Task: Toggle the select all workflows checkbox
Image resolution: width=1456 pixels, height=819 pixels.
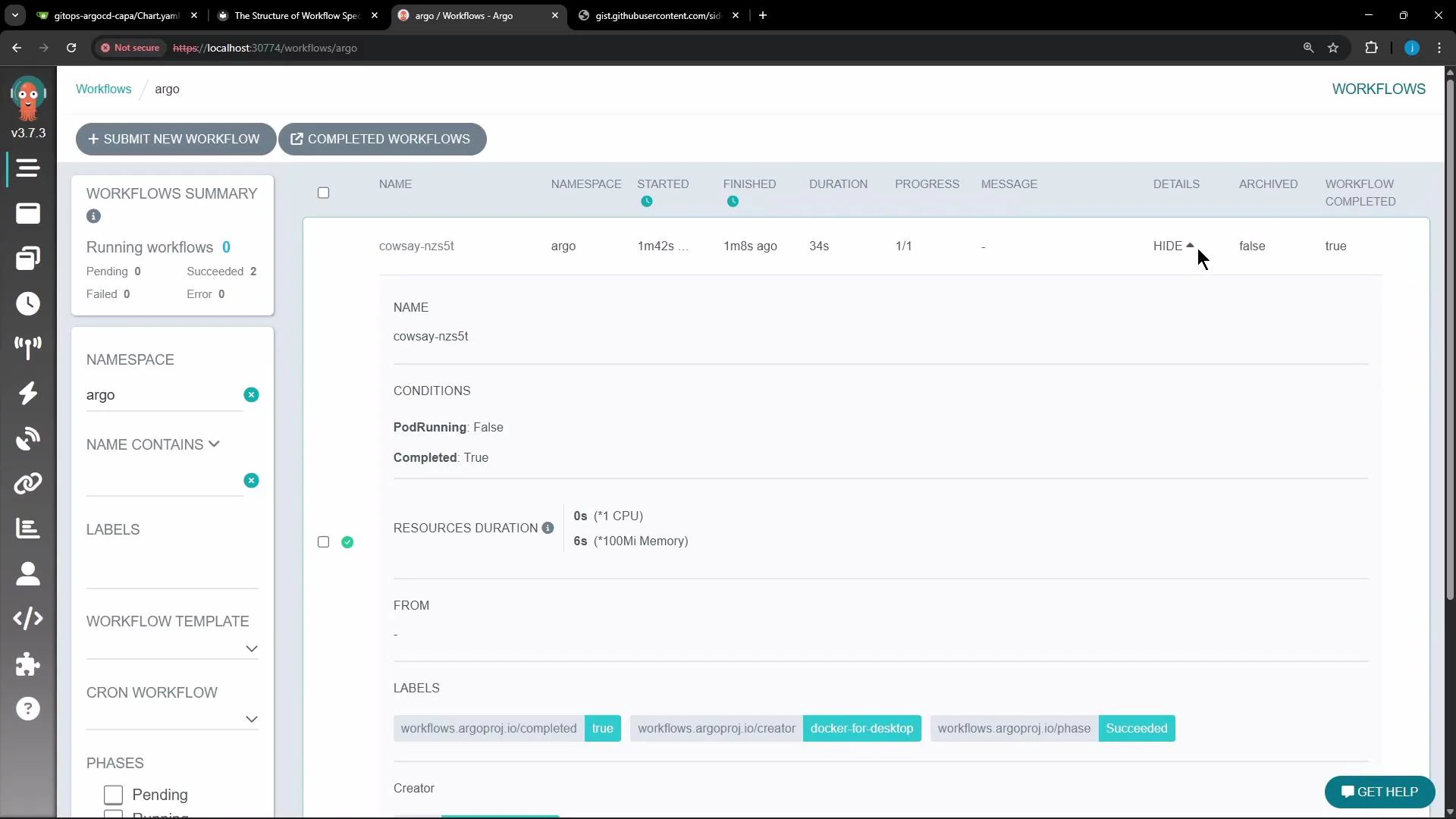Action: 323,193
